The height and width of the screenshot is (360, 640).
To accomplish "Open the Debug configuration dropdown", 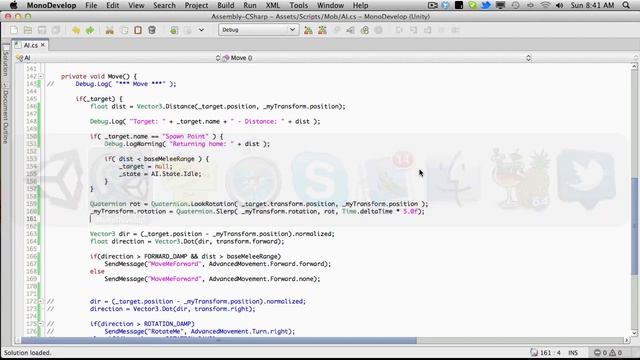I will point(258,30).
